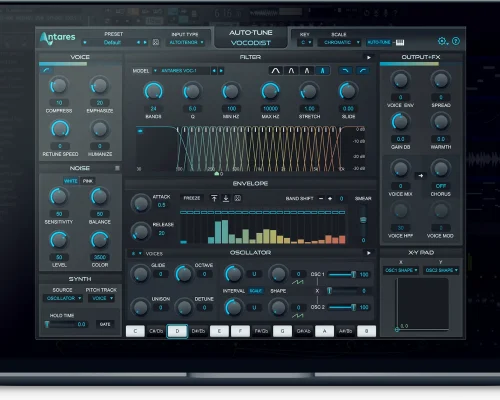Open Synth Source dropdown Oscillator
The image size is (500, 400).
point(63,298)
